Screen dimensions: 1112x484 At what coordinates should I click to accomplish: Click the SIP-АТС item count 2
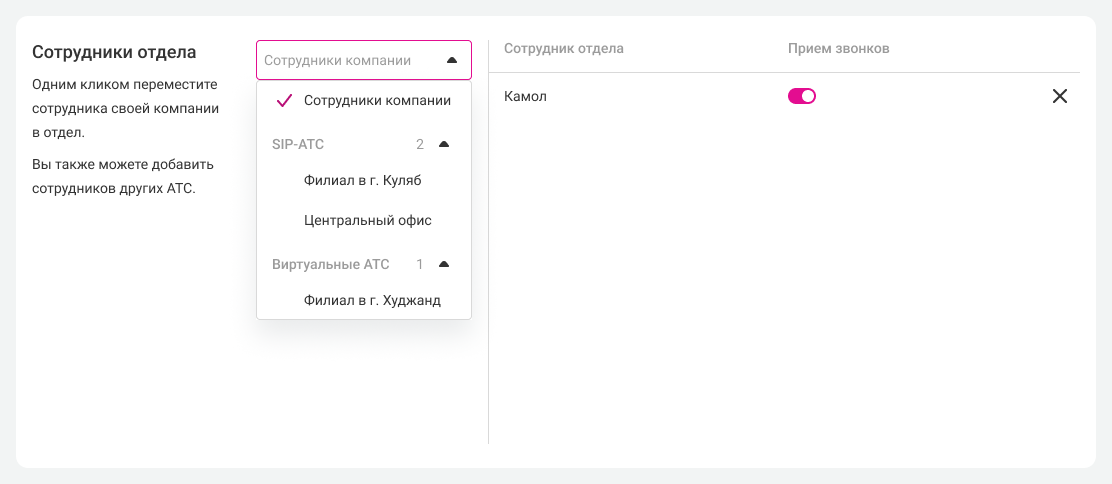pyautogui.click(x=420, y=144)
